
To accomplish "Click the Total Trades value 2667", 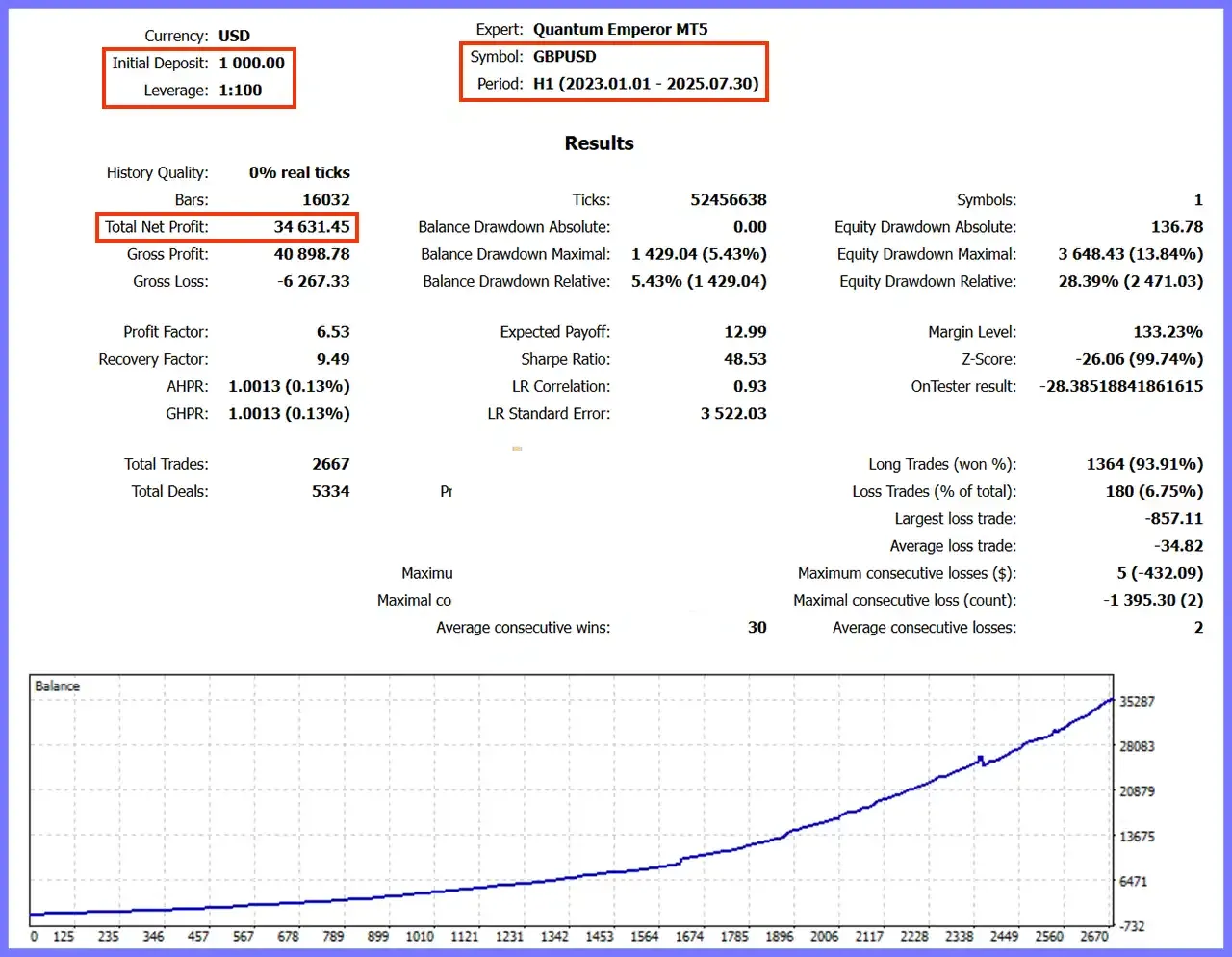I will [x=331, y=464].
